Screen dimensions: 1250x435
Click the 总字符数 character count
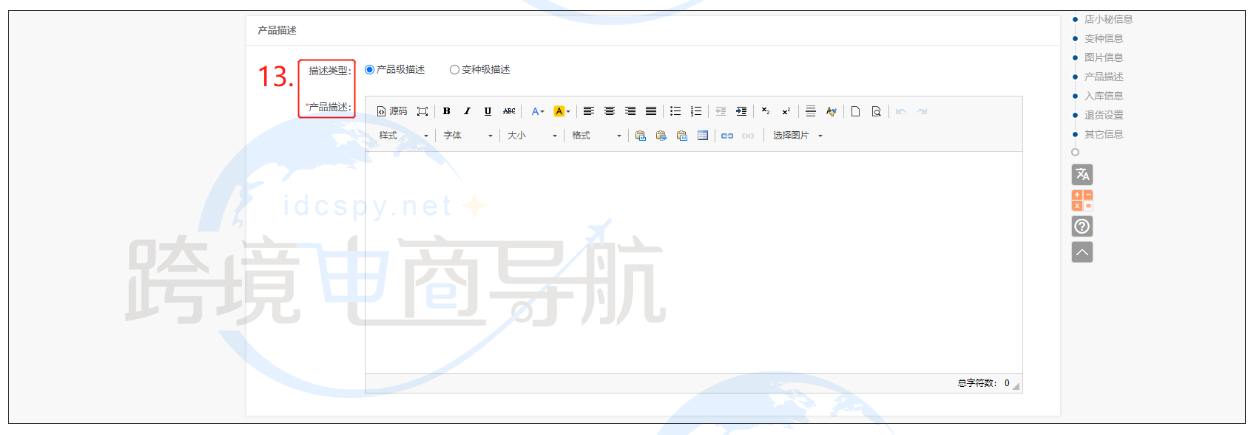tap(982, 383)
